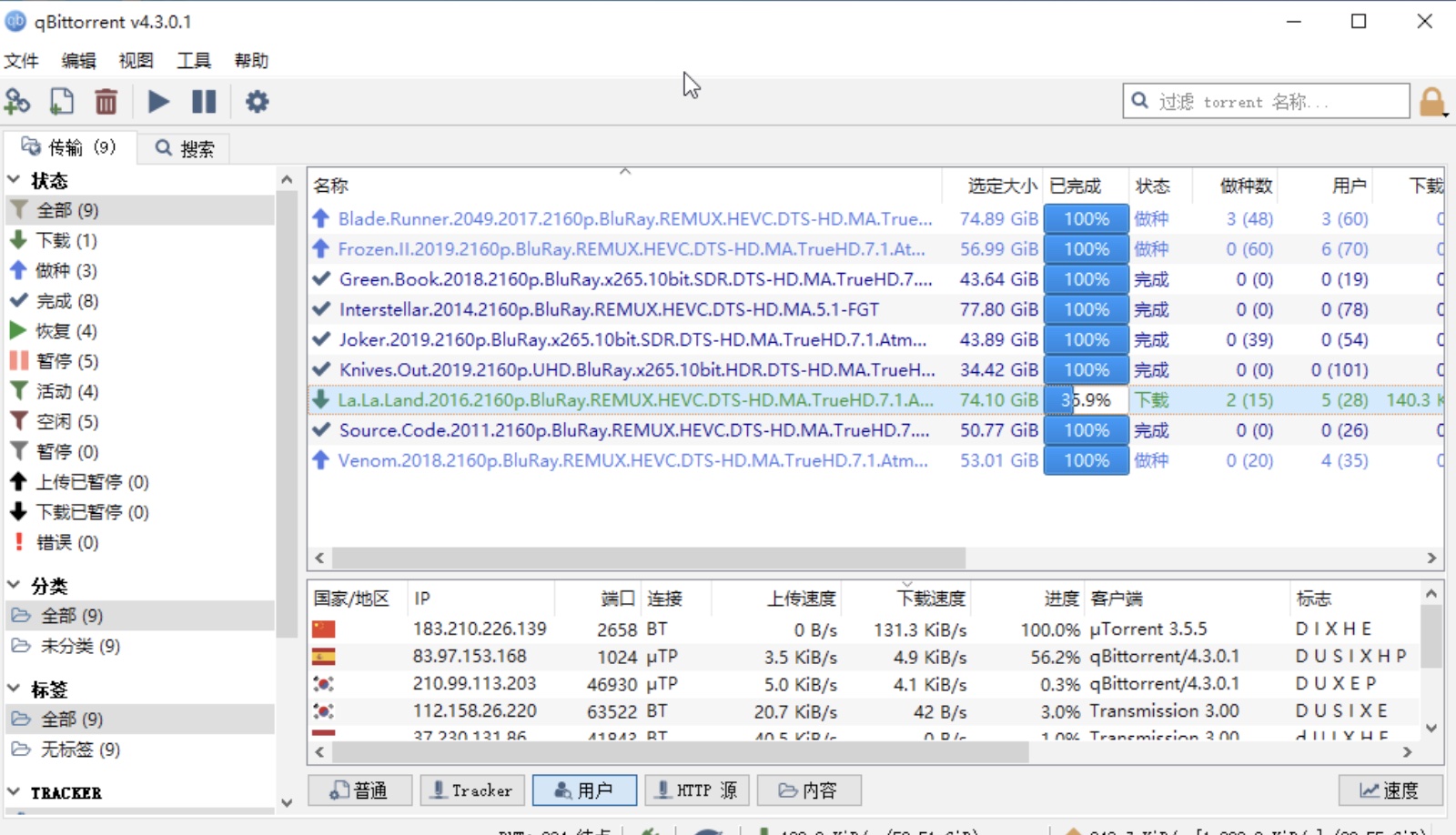This screenshot has width=1456, height=835.
Task: Click the peer list horizontal scrollbar
Action: [681, 752]
